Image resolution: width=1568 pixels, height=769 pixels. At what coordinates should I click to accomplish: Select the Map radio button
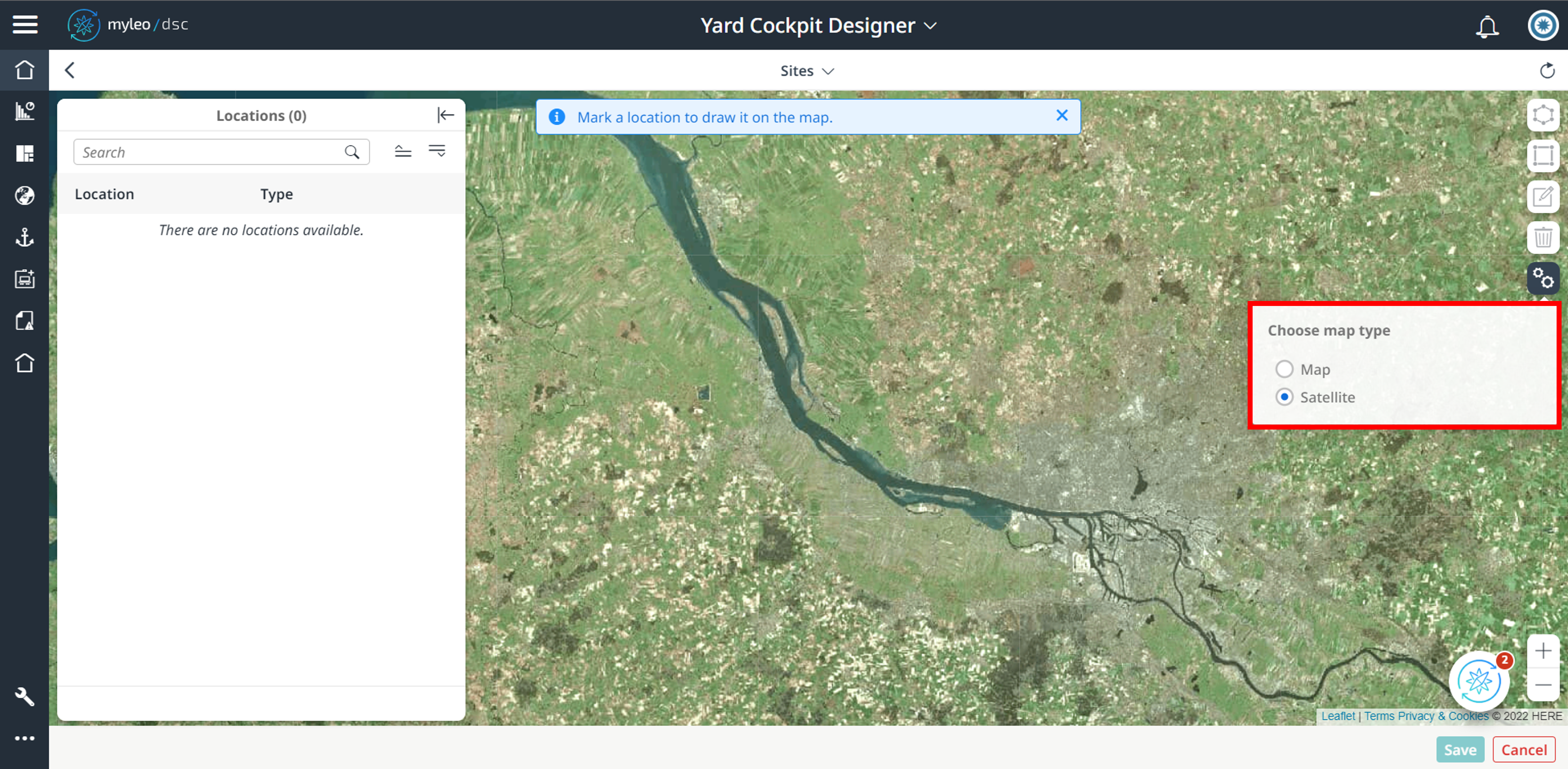point(1284,369)
